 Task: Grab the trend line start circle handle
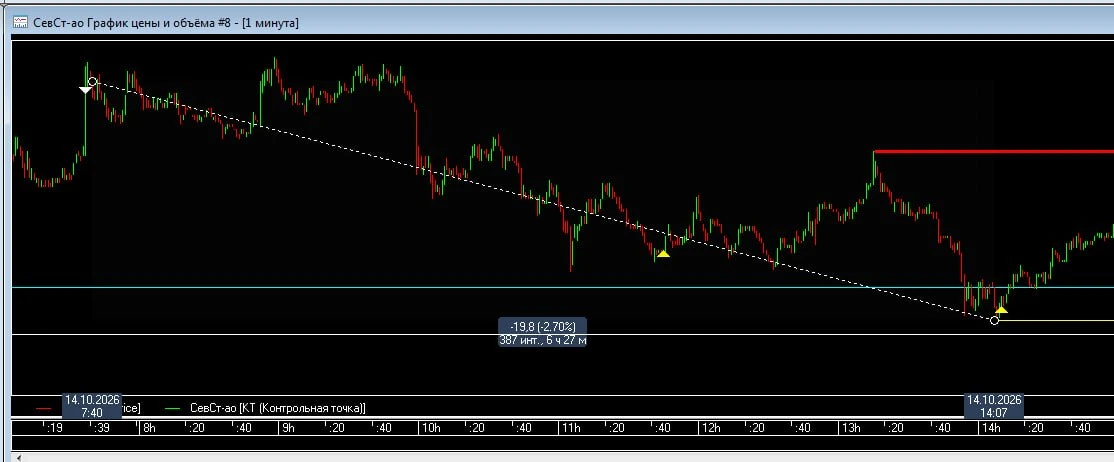[92, 82]
